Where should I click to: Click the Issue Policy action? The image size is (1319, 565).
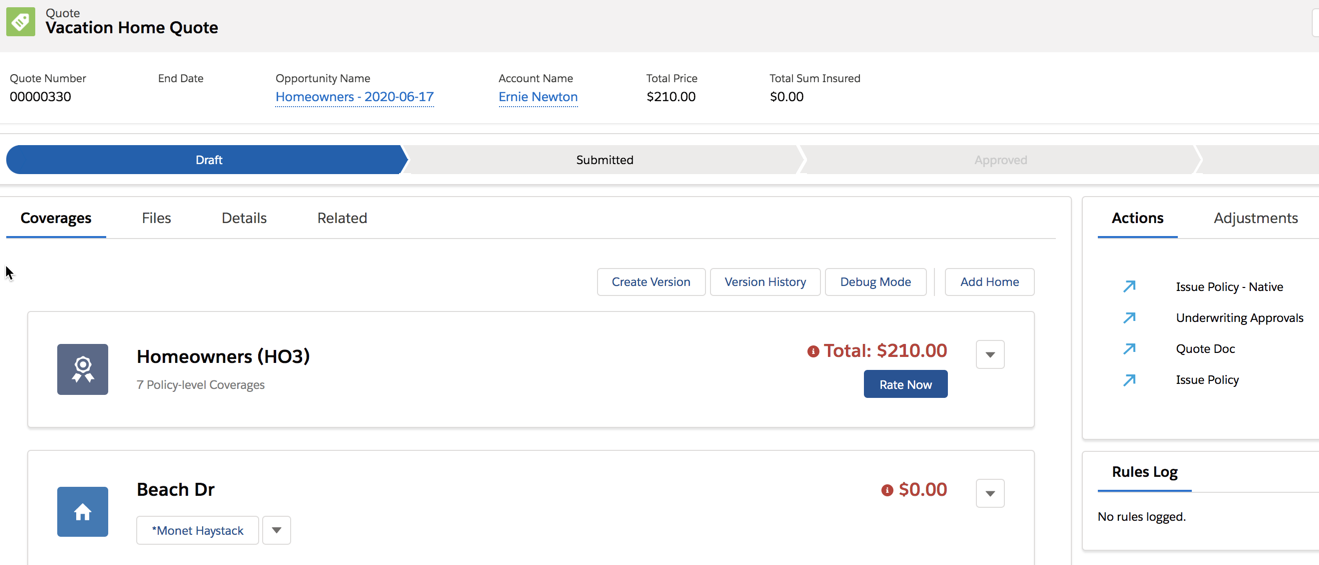click(1207, 380)
